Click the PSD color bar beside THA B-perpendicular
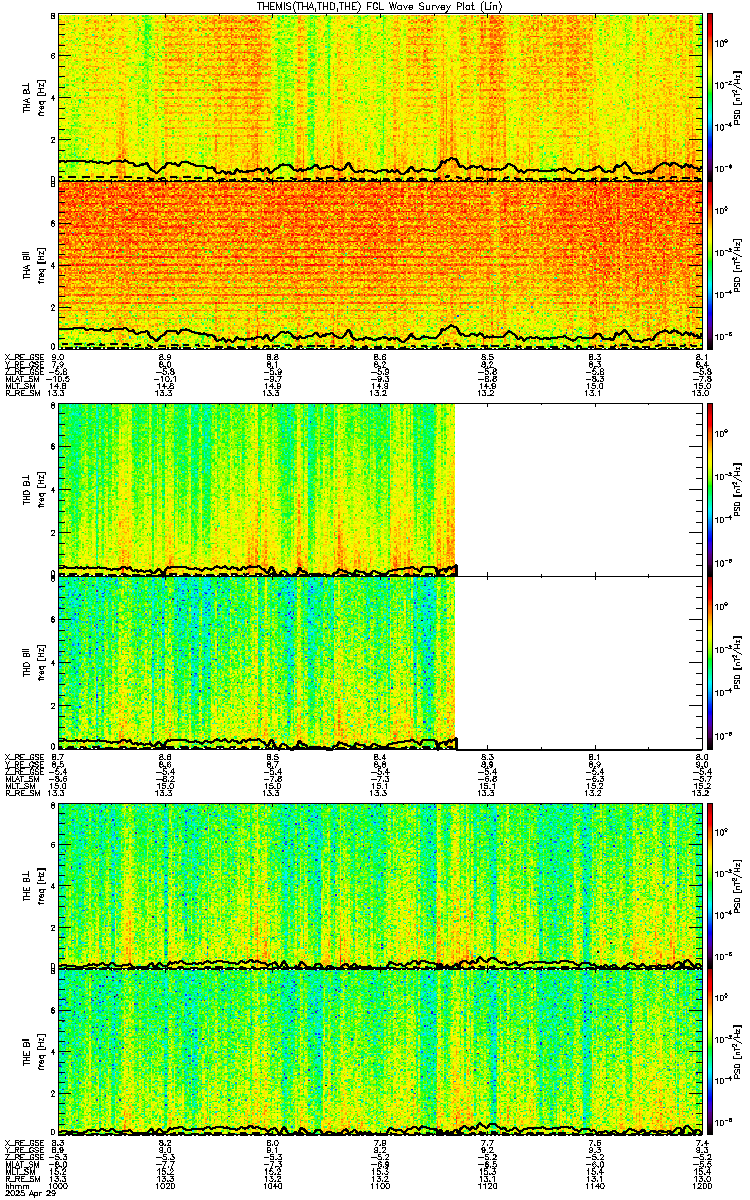Viewport: 750px width, 1200px height. tap(711, 97)
